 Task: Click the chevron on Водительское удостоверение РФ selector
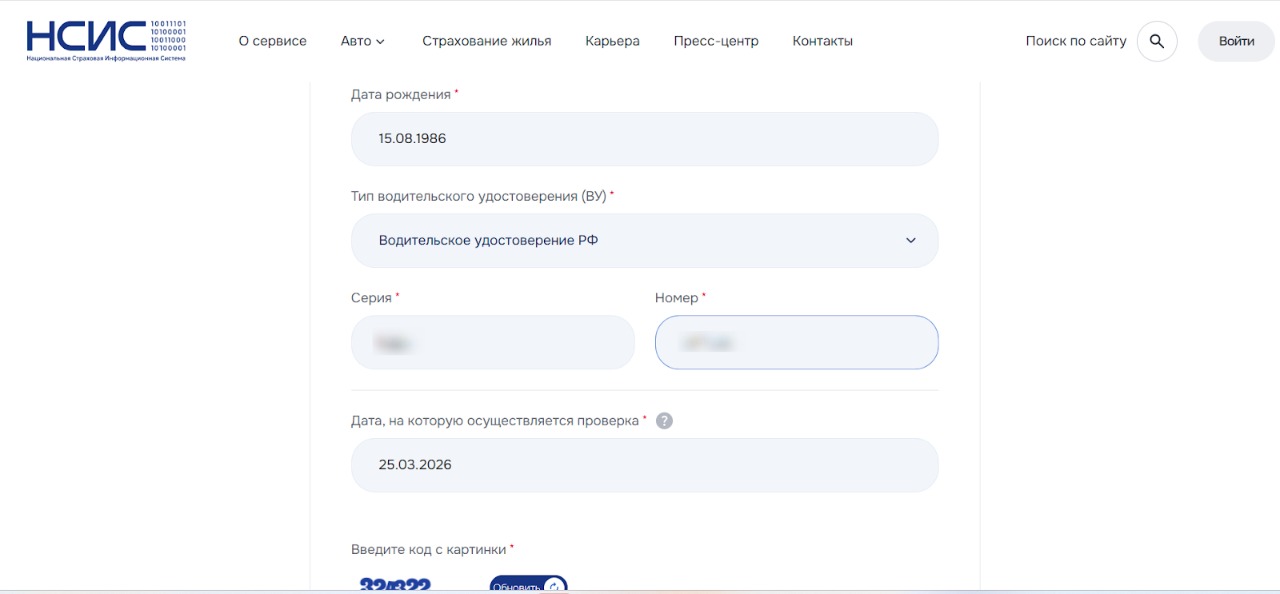(910, 240)
